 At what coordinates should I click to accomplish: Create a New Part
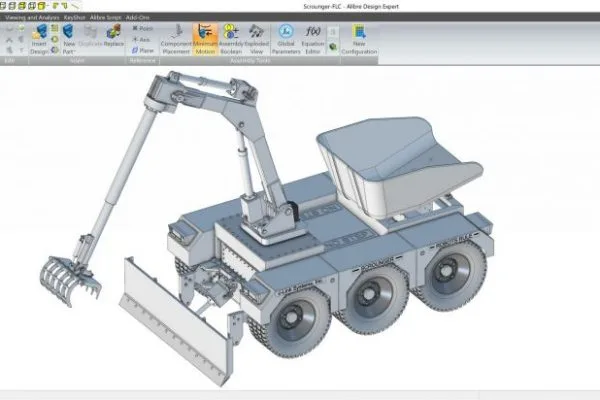[68, 39]
